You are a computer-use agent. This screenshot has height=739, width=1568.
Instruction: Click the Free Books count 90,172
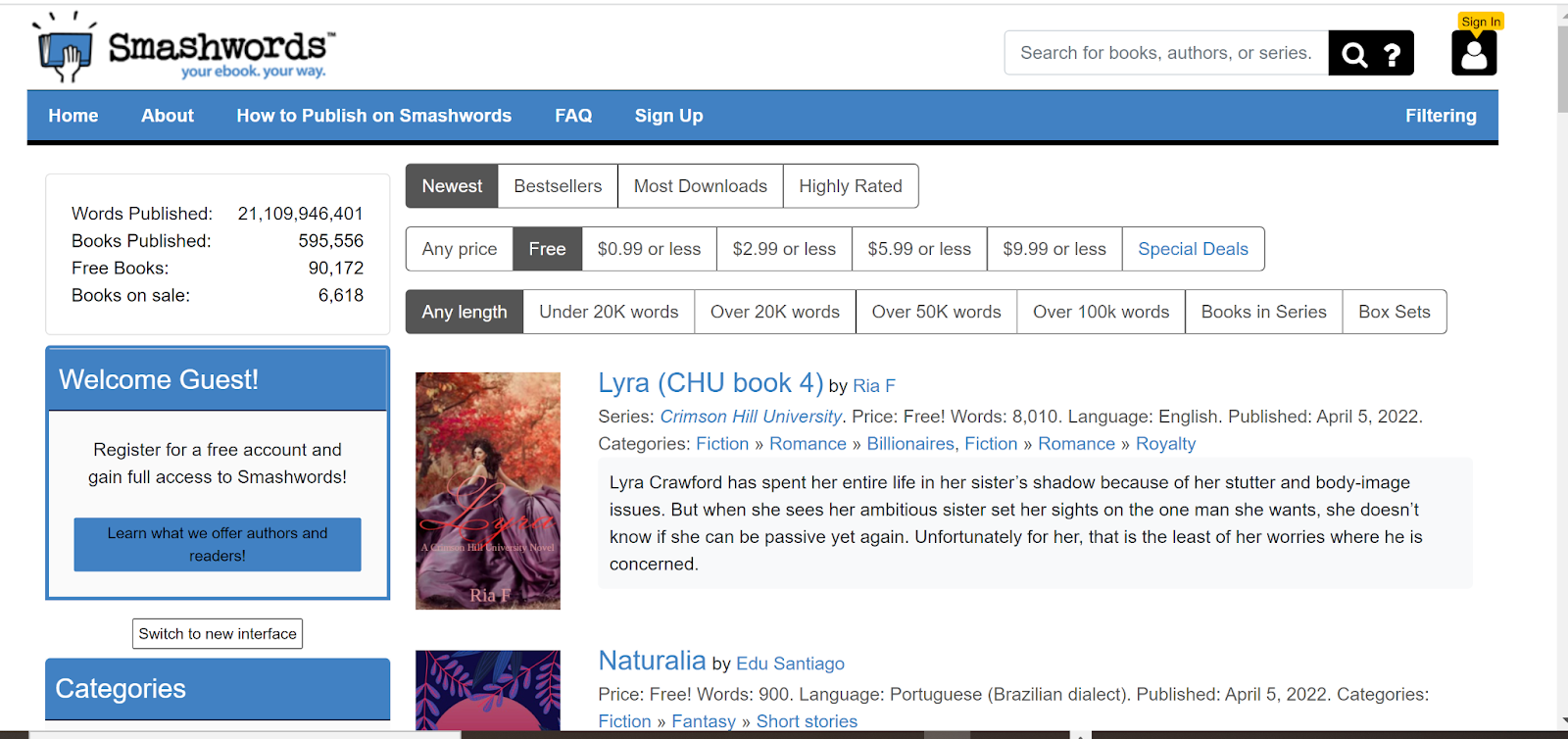pyautogui.click(x=336, y=269)
